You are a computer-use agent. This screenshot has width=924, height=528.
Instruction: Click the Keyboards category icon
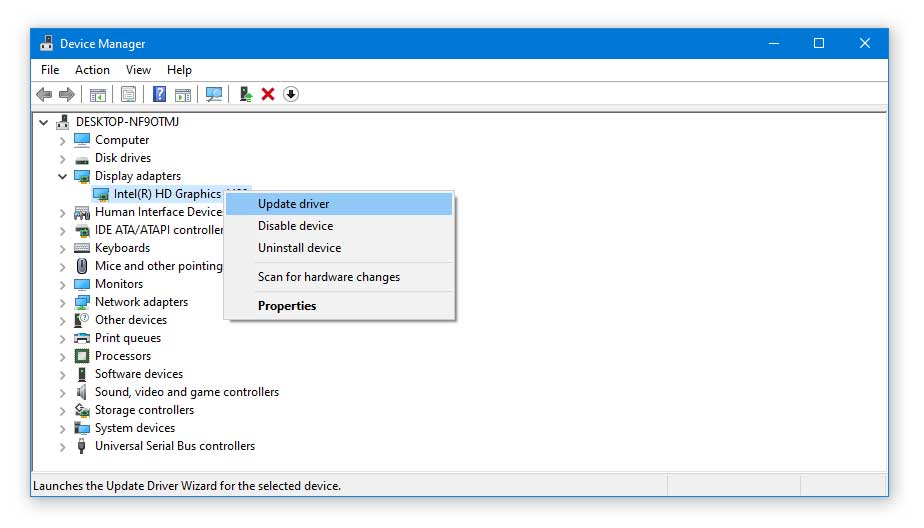click(82, 248)
